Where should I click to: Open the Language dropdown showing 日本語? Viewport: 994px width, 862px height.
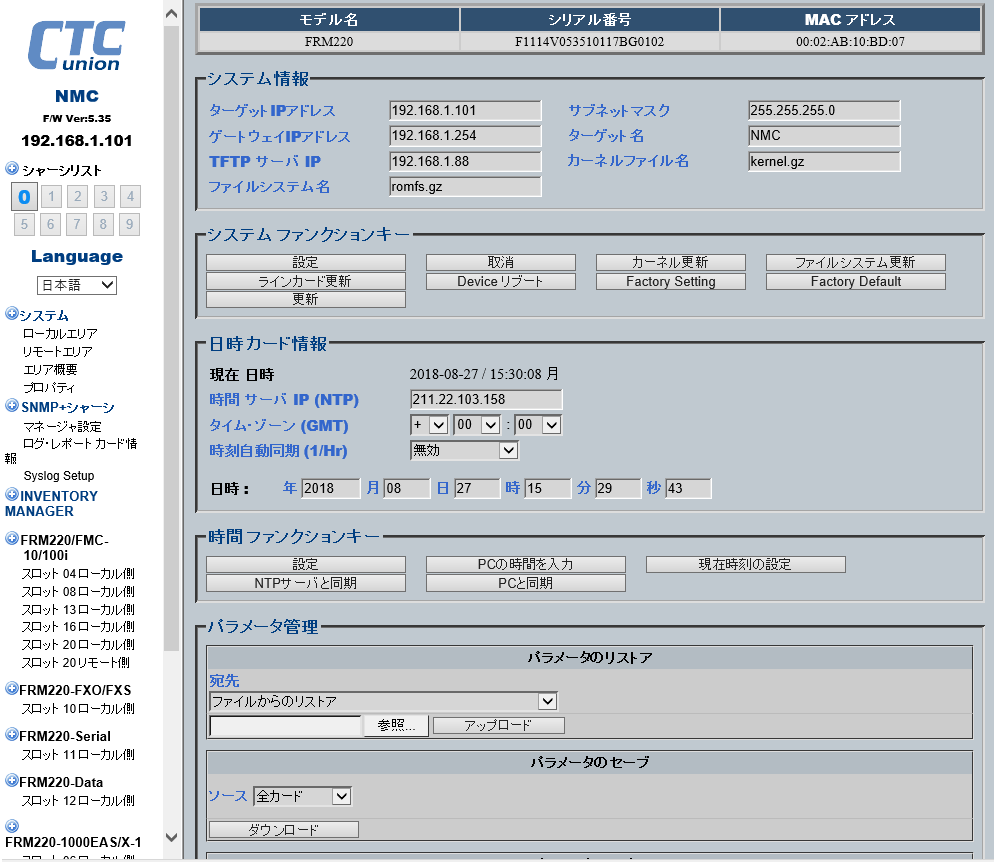[x=77, y=285]
